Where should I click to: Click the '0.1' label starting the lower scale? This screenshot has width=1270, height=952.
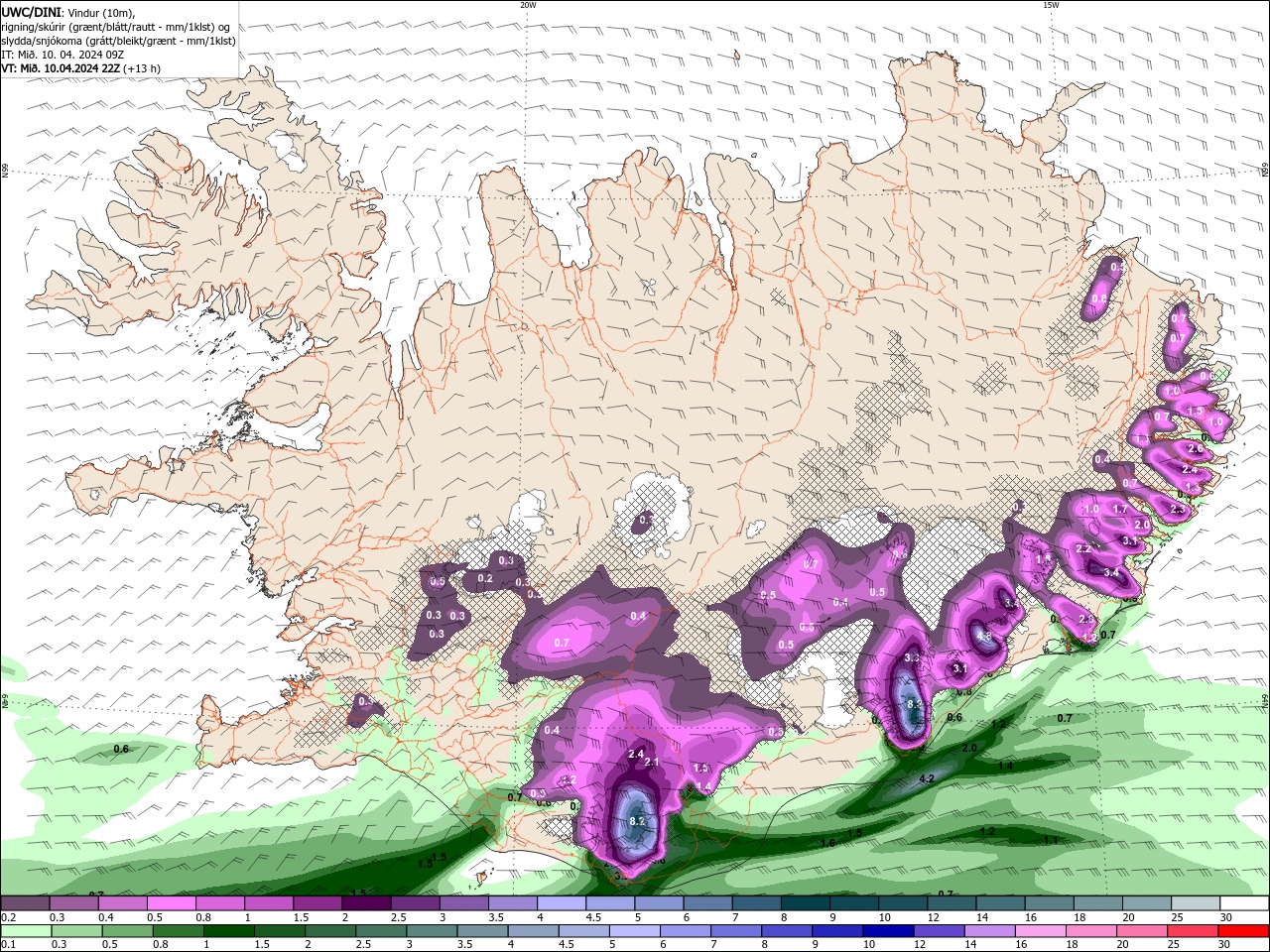pyautogui.click(x=9, y=945)
